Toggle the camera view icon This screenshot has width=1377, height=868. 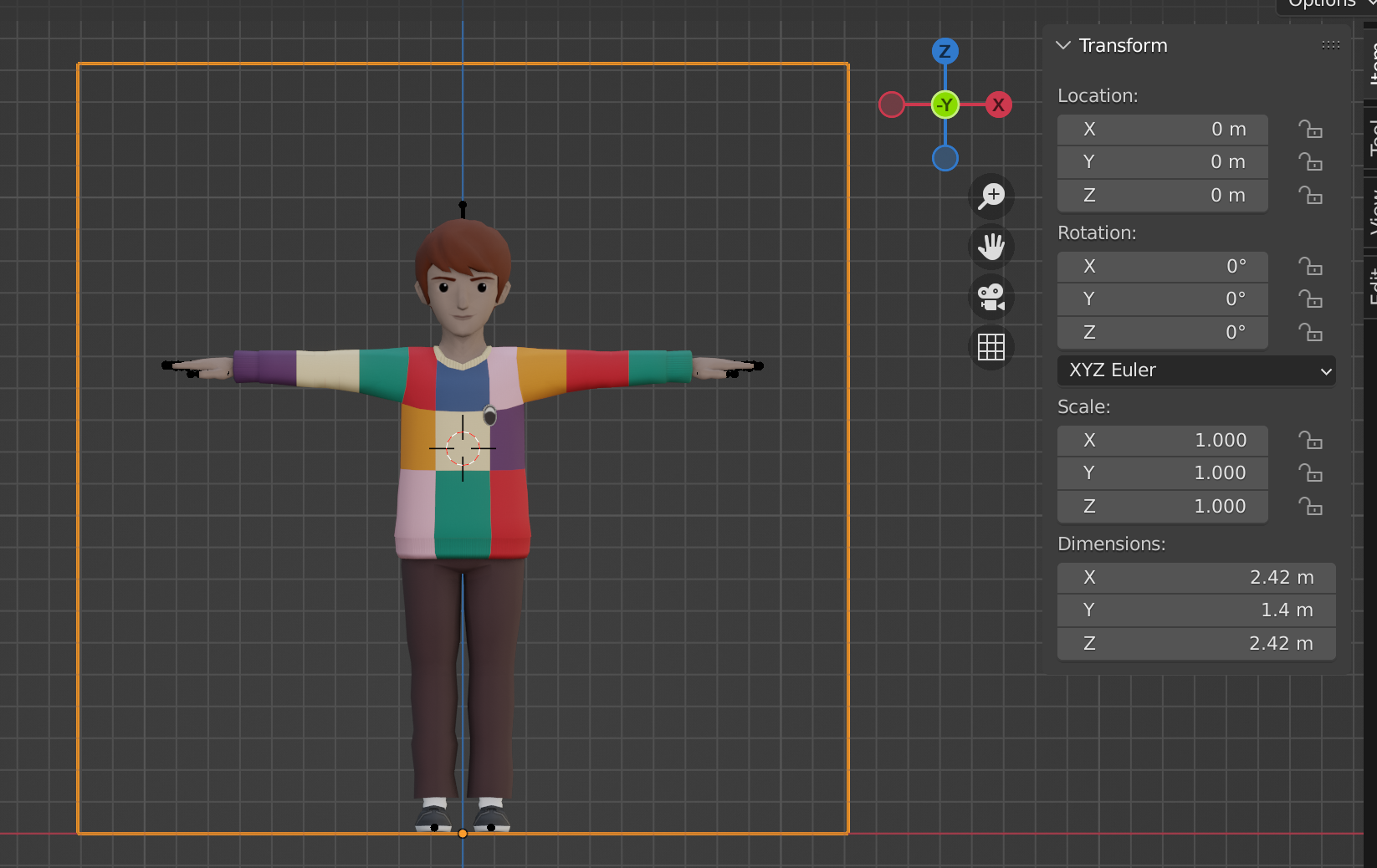[x=991, y=297]
